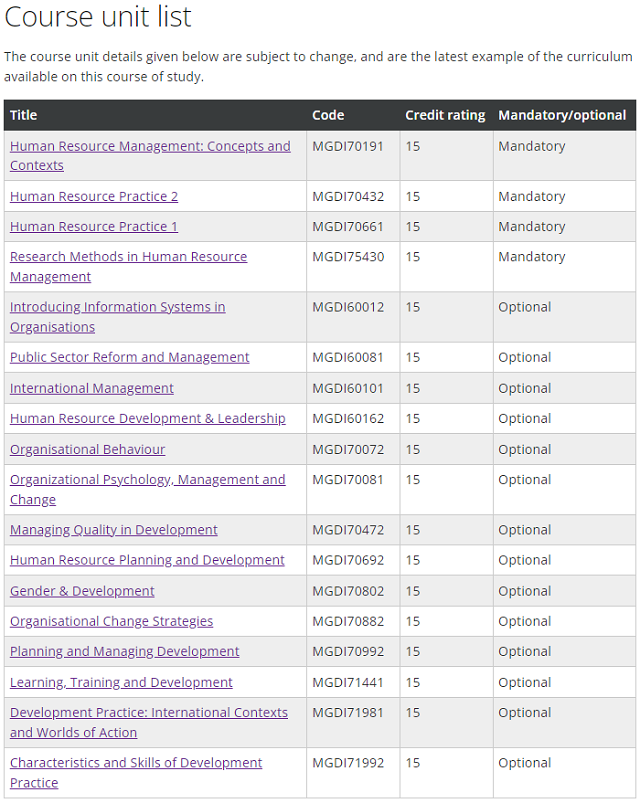Follow Research Methods in Human Resource Management link
Image resolution: width=640 pixels, height=803 pixels.
tap(128, 266)
